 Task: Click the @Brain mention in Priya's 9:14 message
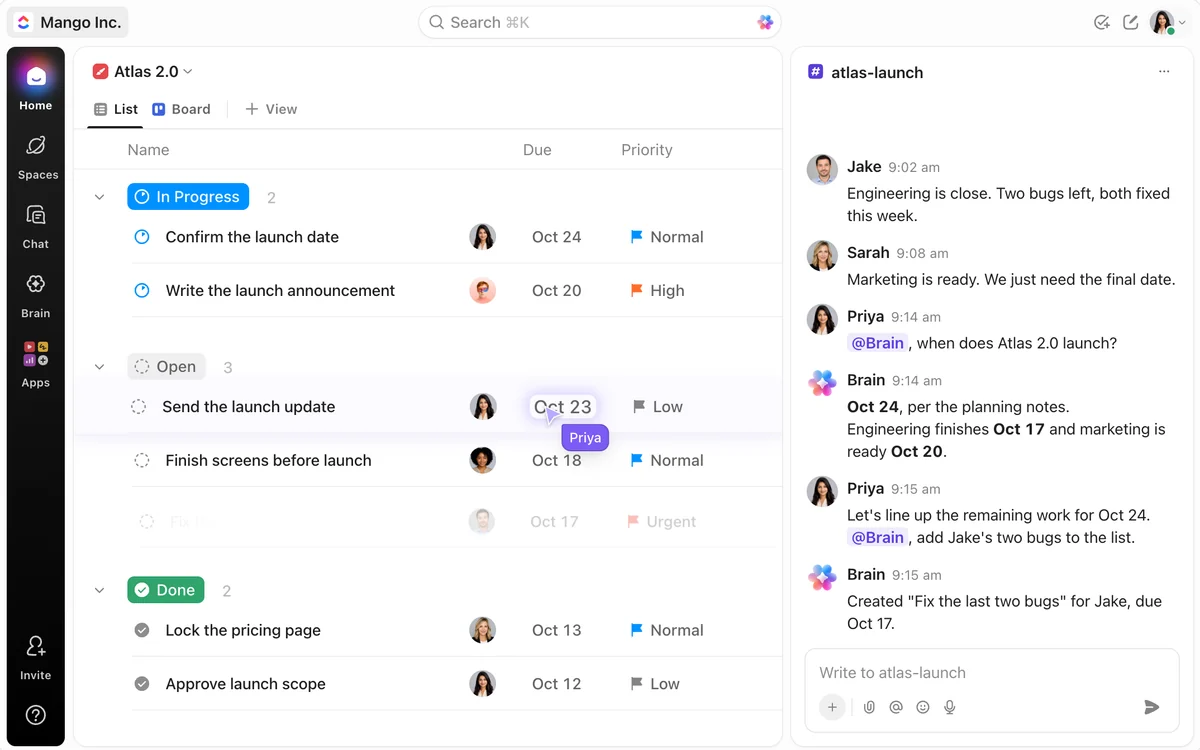[878, 343]
